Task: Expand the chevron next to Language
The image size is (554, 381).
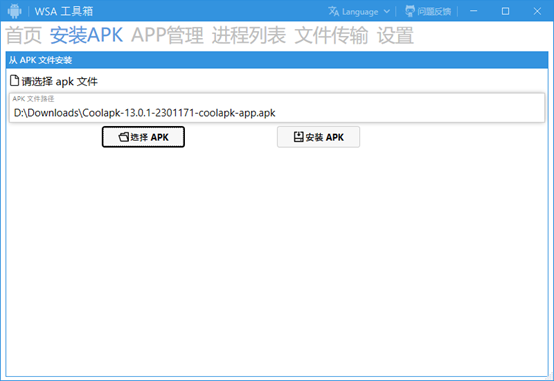Action: coord(387,11)
